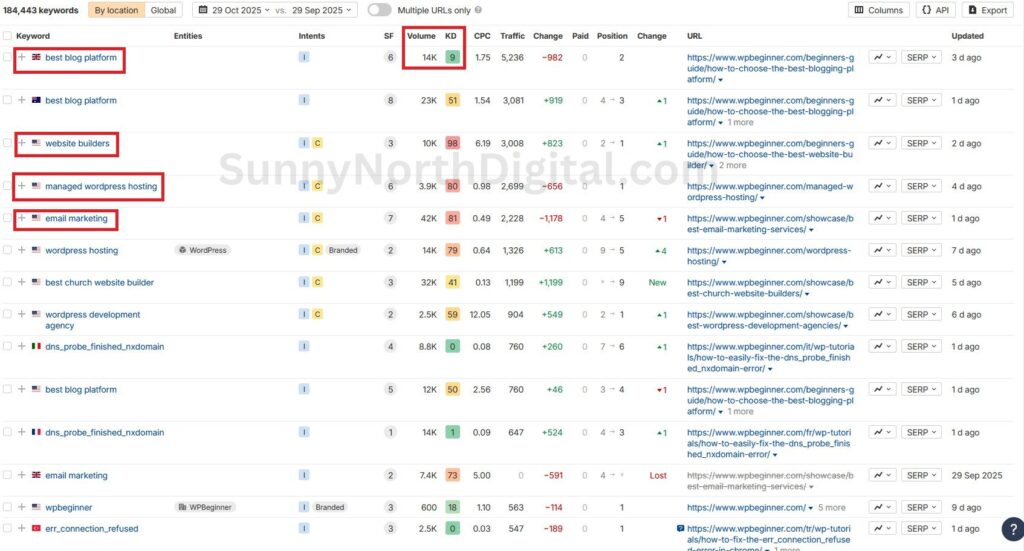The height and width of the screenshot is (551, 1024).
Task: Sort by Traffic column header
Action: point(512,36)
